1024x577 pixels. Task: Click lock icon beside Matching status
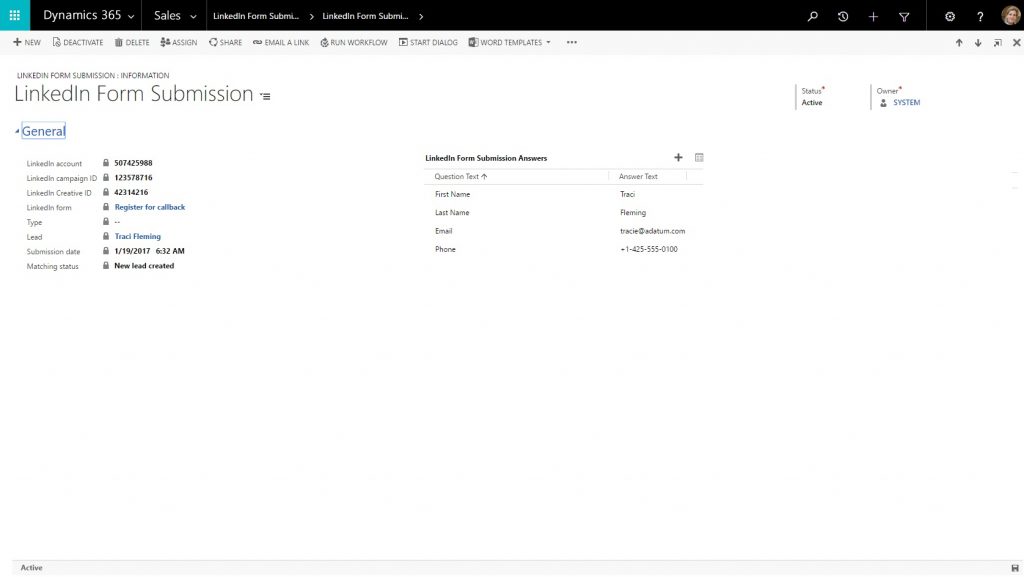(x=106, y=266)
